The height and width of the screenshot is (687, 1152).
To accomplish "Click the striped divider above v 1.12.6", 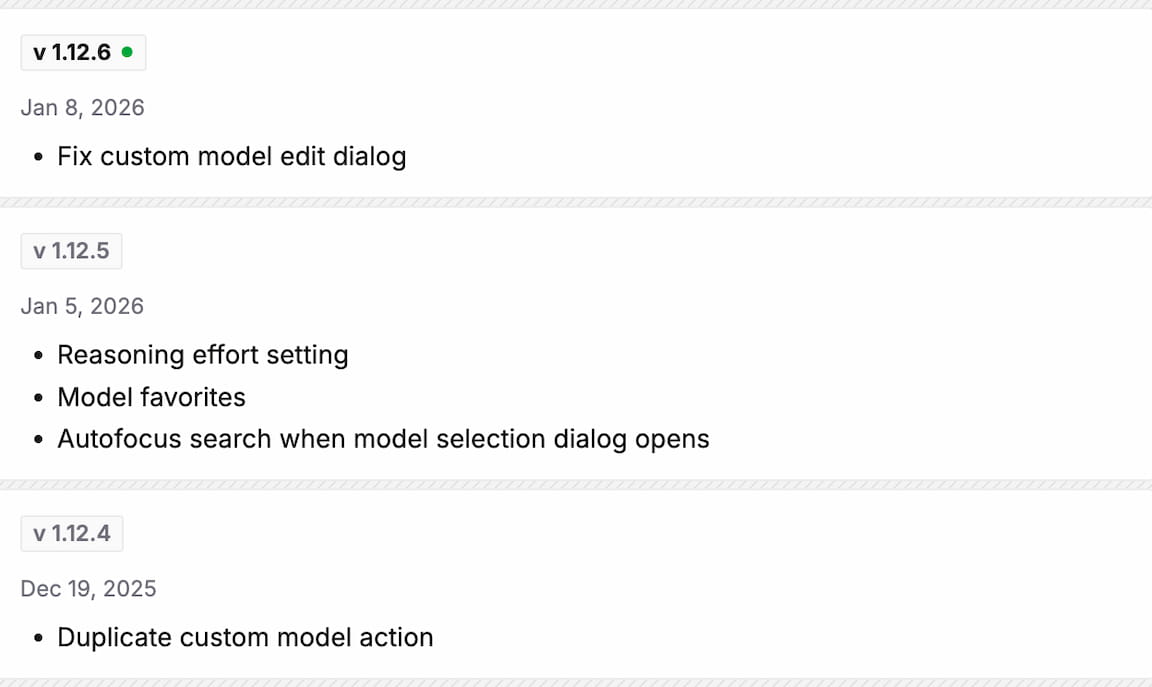I will coord(576,4).
